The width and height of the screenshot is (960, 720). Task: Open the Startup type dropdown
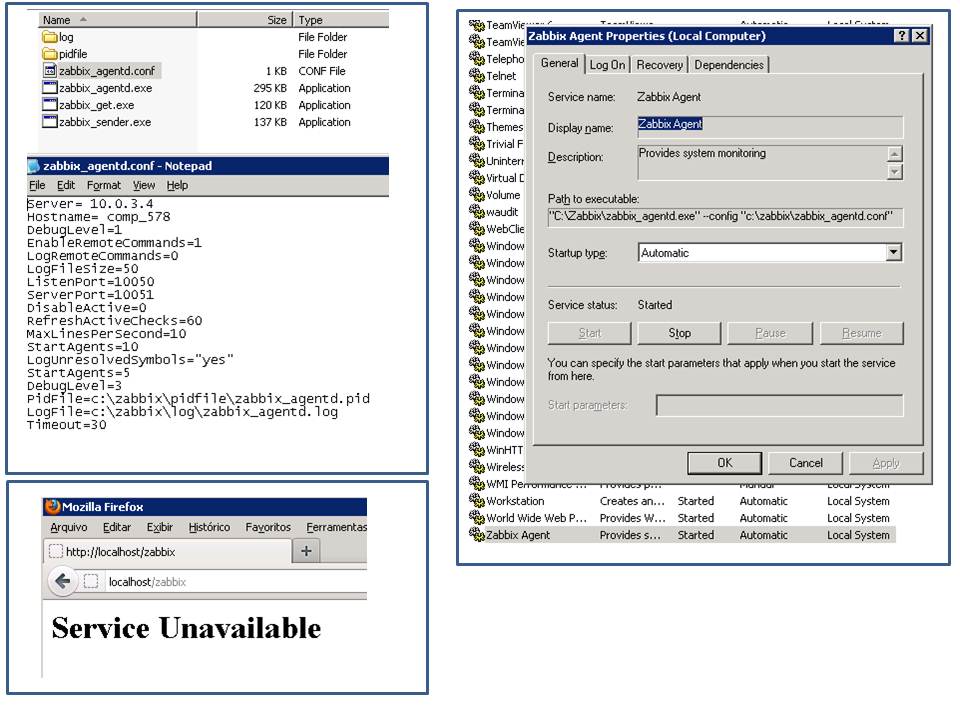point(893,252)
